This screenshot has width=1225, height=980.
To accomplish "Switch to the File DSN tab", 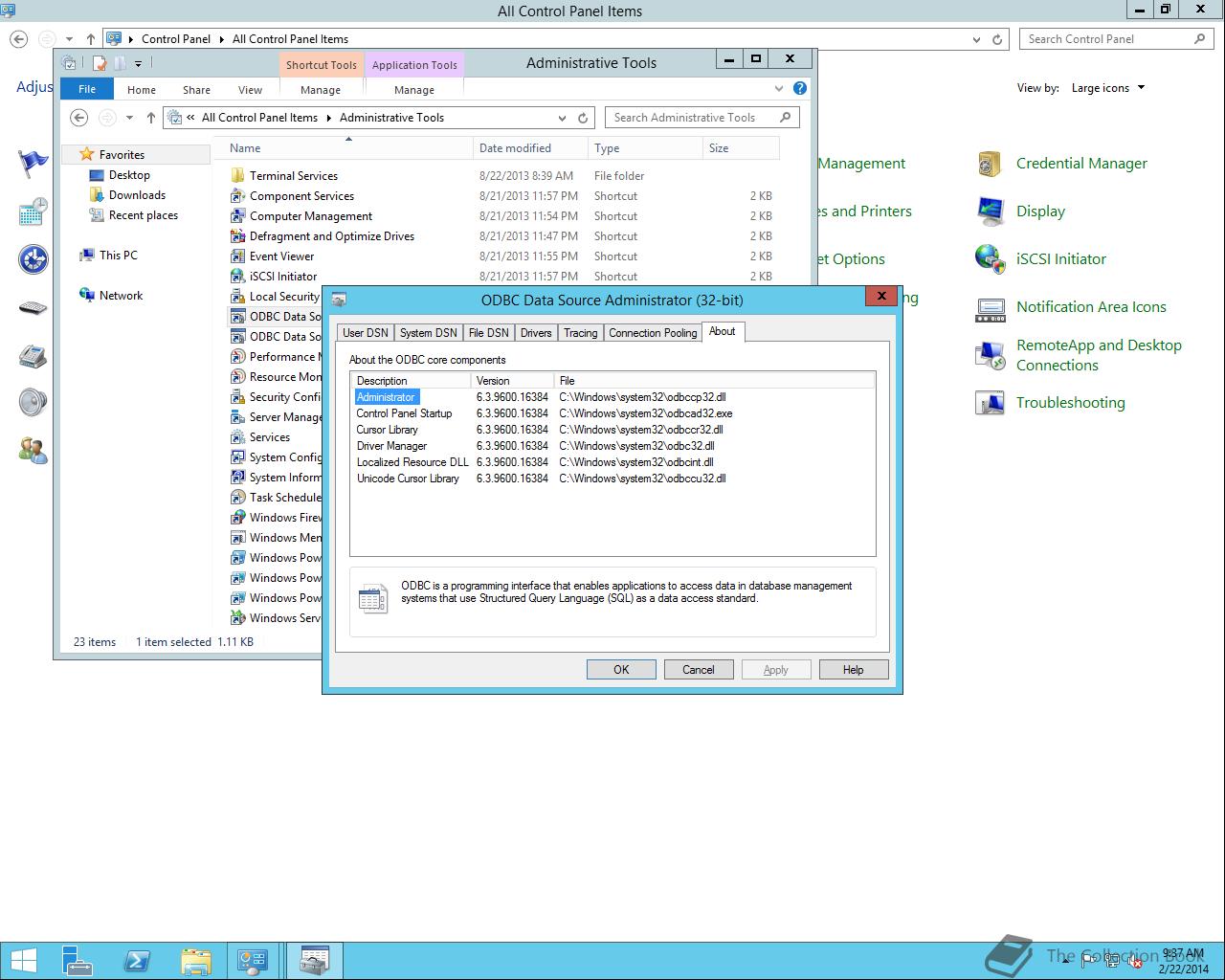I will (x=488, y=333).
